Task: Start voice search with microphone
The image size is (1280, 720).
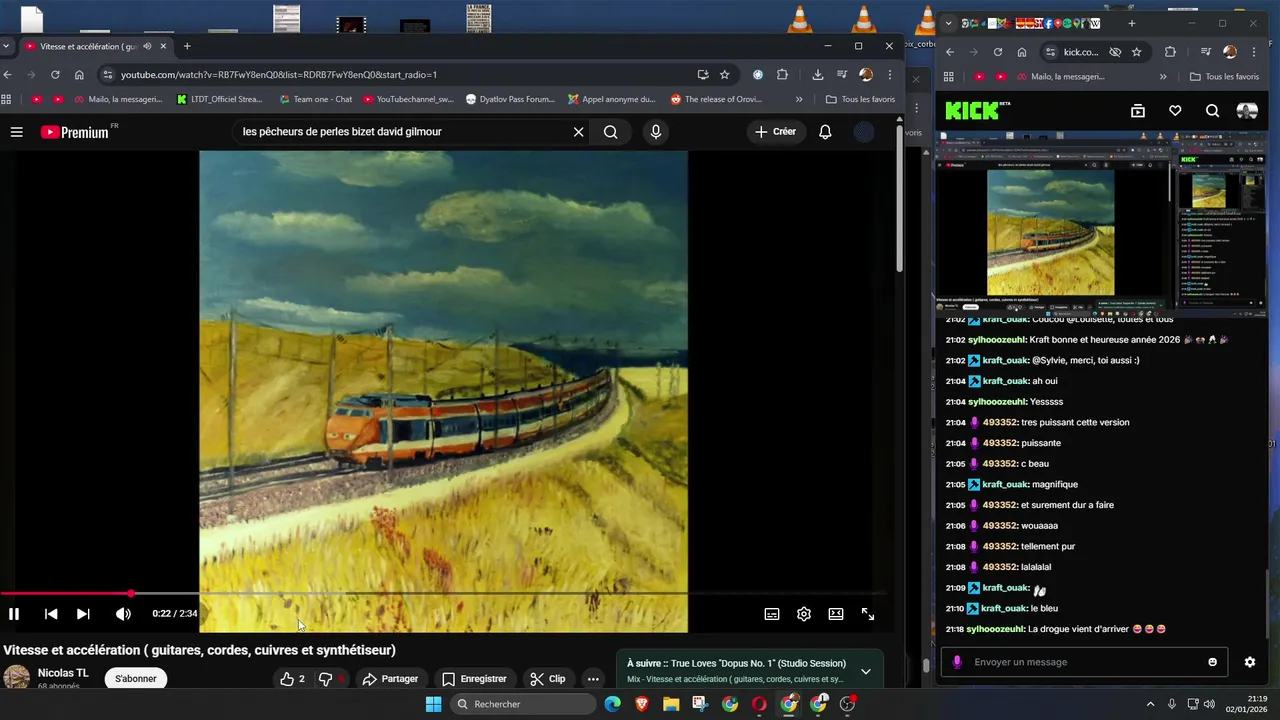Action: (656, 132)
